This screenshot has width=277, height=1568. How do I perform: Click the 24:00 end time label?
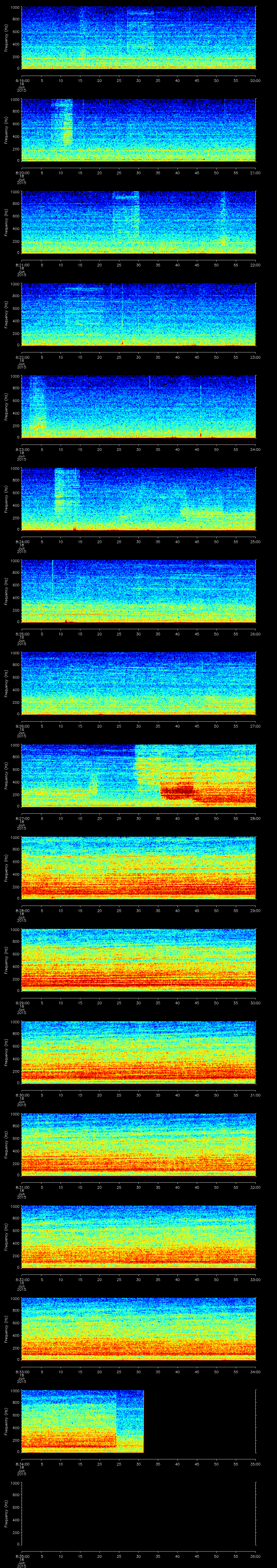pyautogui.click(x=256, y=449)
